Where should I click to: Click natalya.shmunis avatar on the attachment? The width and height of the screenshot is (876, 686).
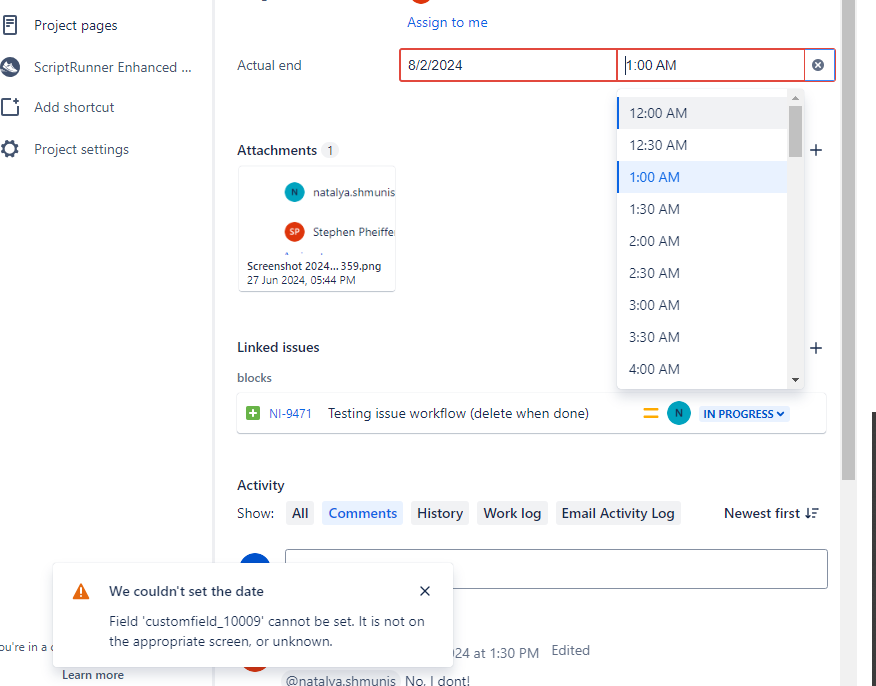(294, 191)
